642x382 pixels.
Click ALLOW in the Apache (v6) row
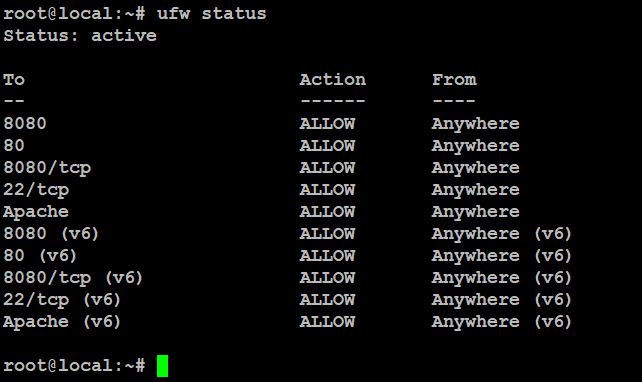327,322
